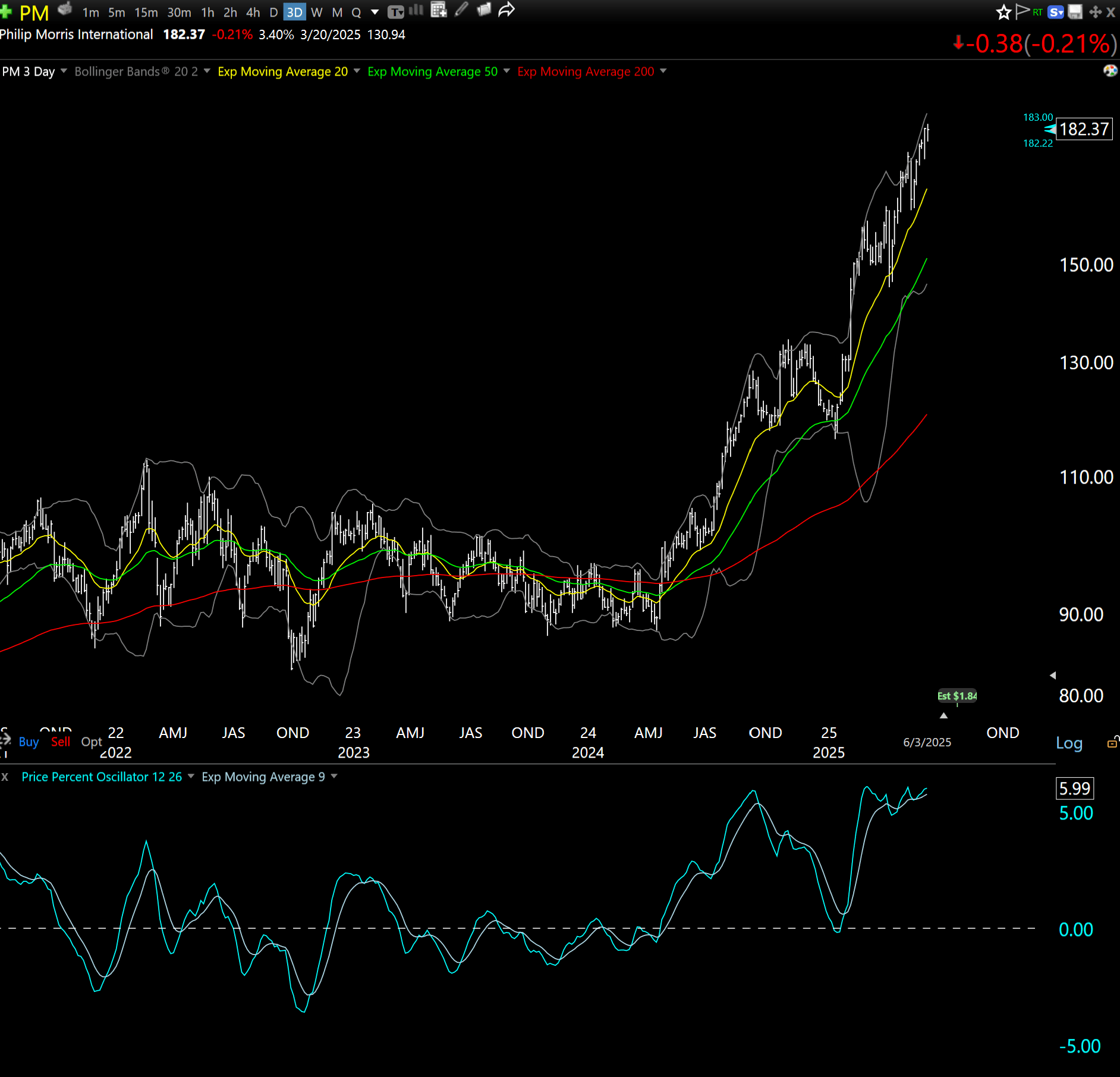Toggle the RT real-time data indicator
Screen dimensions: 1120x1077
click(x=1037, y=12)
